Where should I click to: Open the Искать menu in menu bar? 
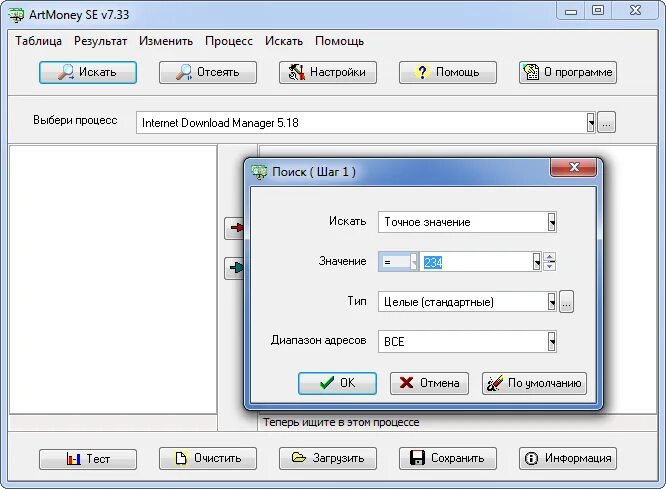pos(284,41)
